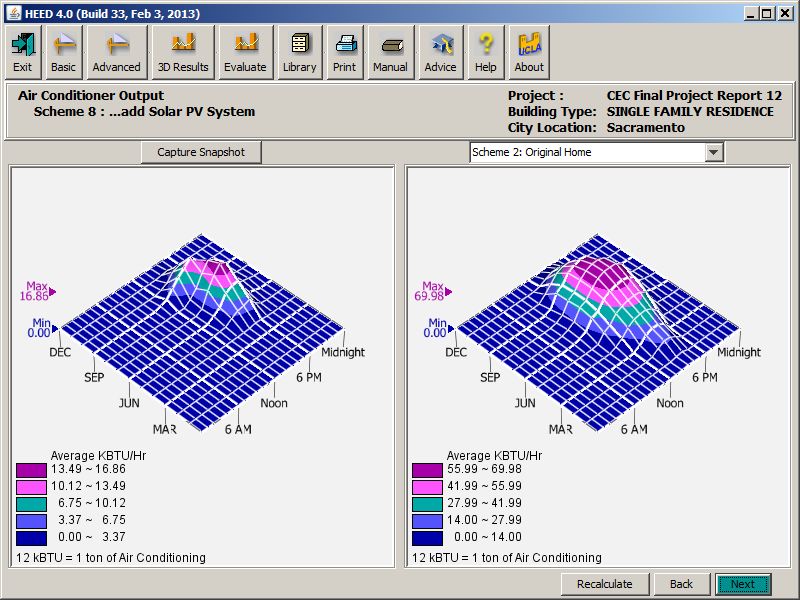Click left chart 'Average KBTU/Hr' legend title
Screen dimensions: 800x600
pyautogui.click(x=98, y=456)
